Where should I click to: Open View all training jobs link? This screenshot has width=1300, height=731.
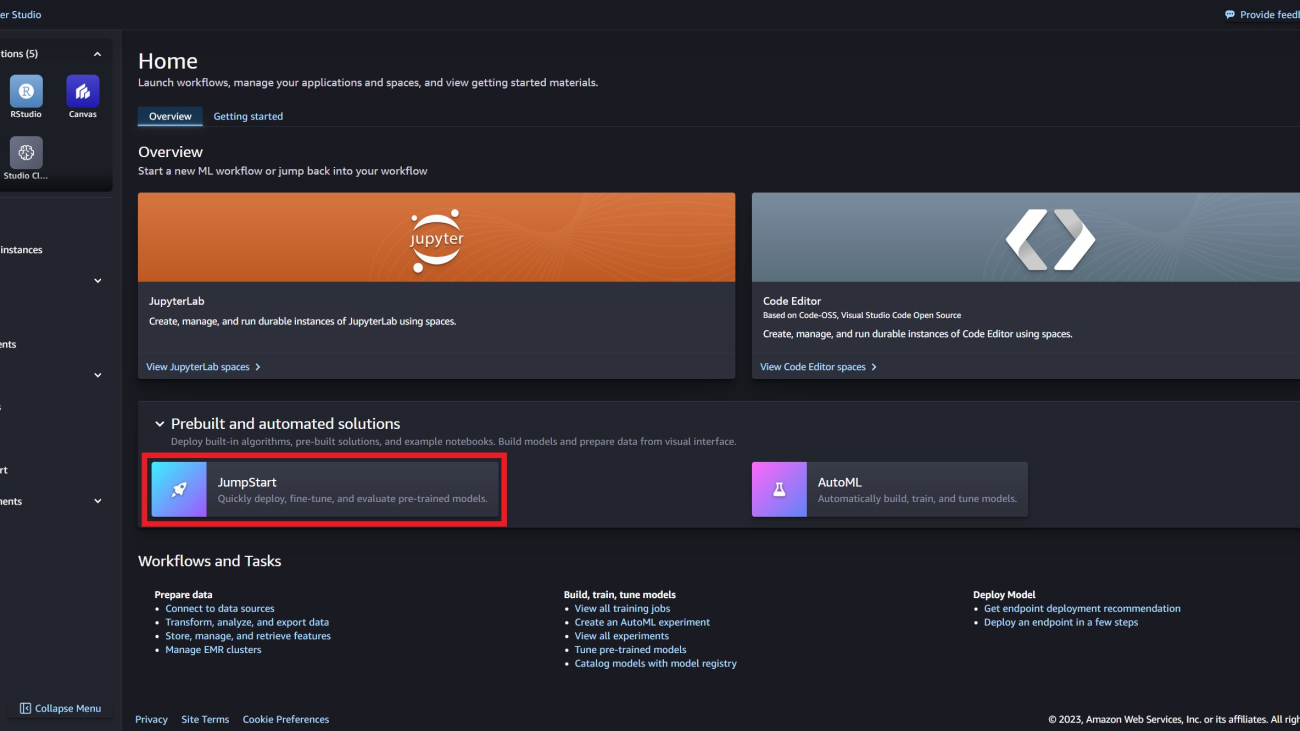tap(622, 608)
